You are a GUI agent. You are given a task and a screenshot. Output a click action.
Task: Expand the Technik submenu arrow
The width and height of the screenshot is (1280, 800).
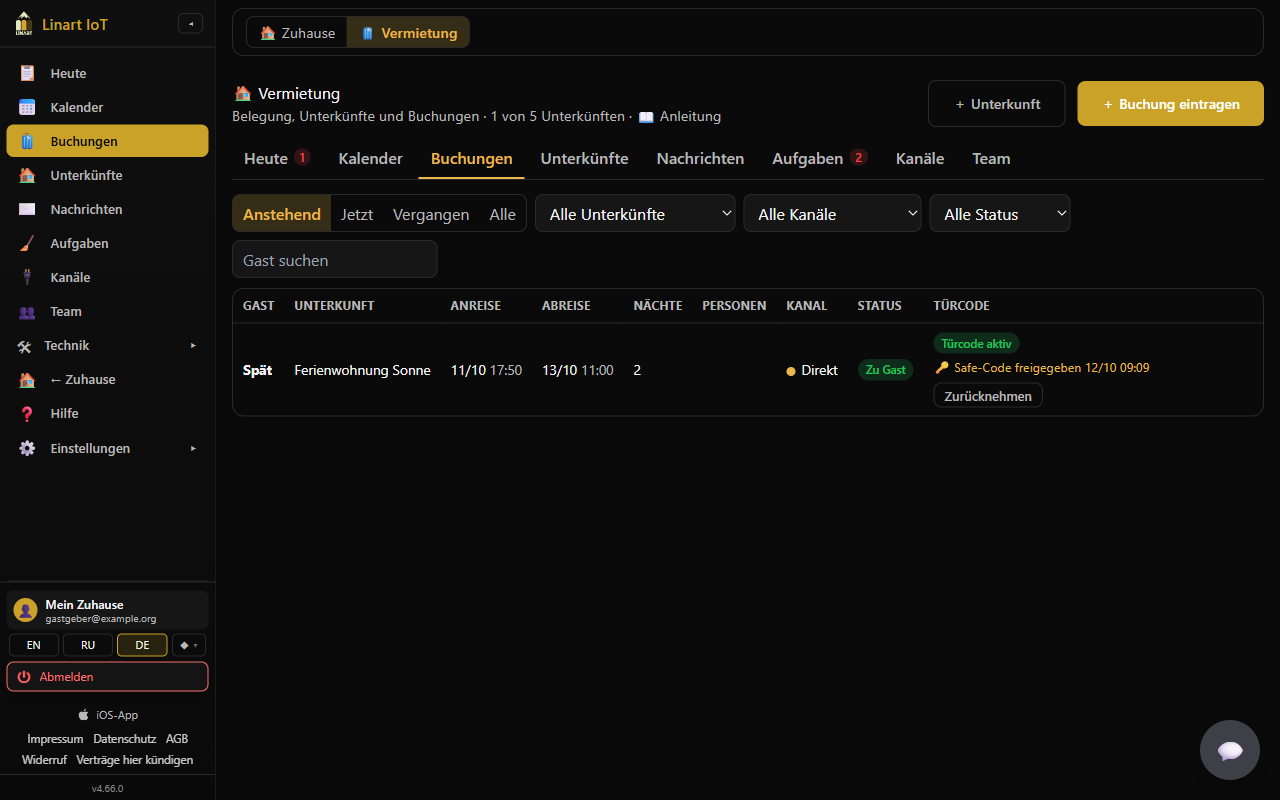pyautogui.click(x=193, y=345)
